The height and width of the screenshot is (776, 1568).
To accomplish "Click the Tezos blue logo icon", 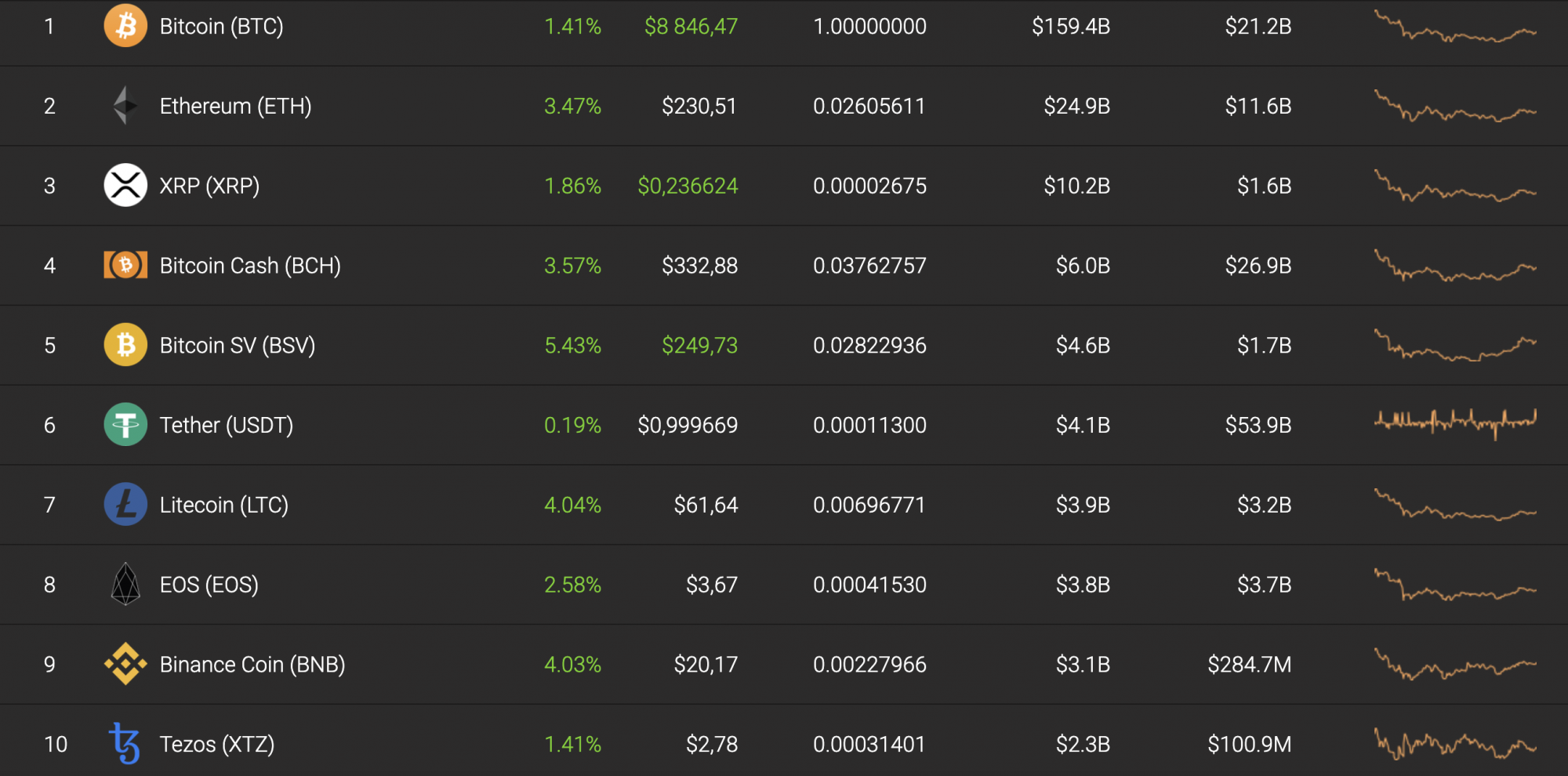I will point(125,743).
